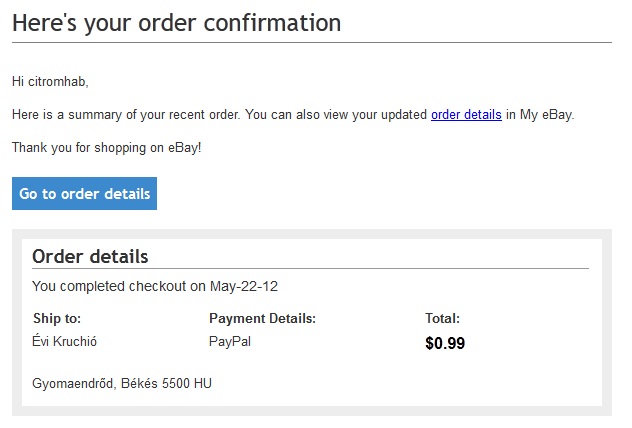This screenshot has width=632, height=428.
Task: Click the city name 'Gyomaendrőd' in the address
Action: coord(74,383)
